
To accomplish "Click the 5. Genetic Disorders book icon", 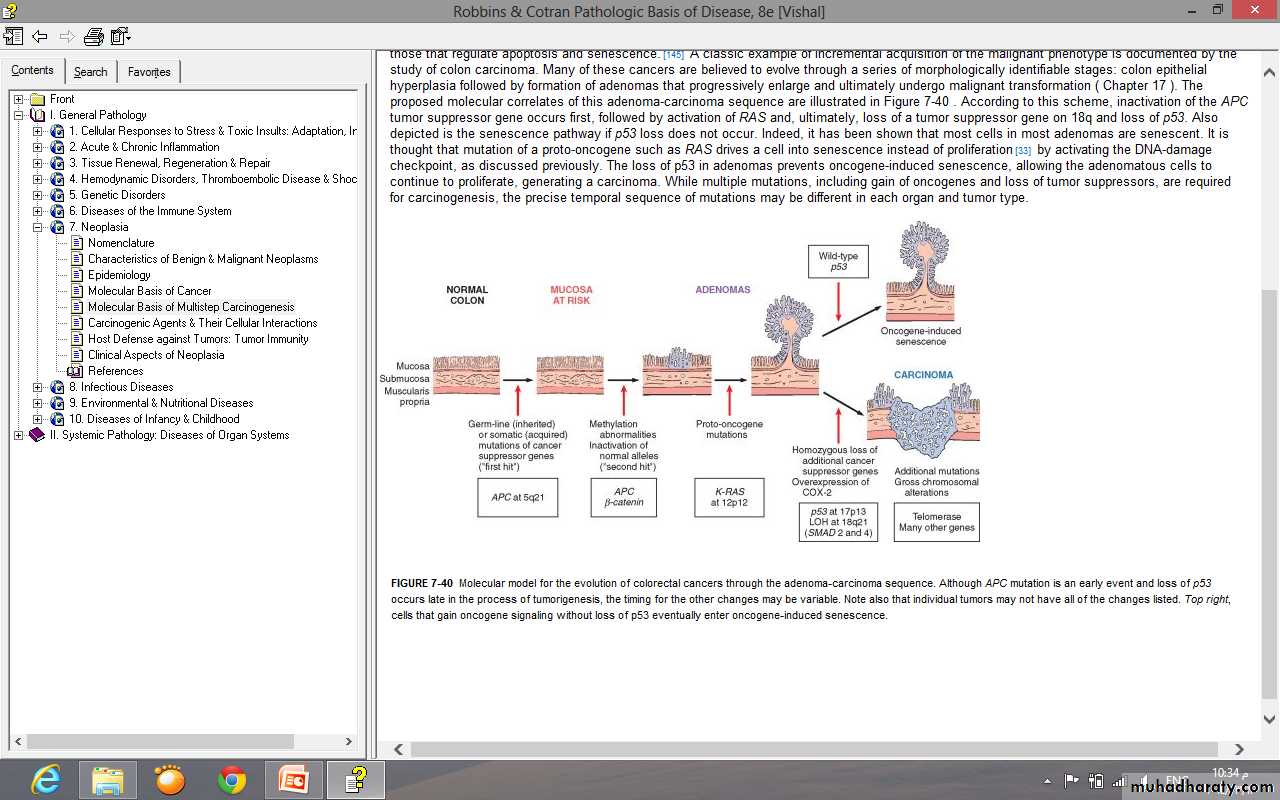I will 57,195.
